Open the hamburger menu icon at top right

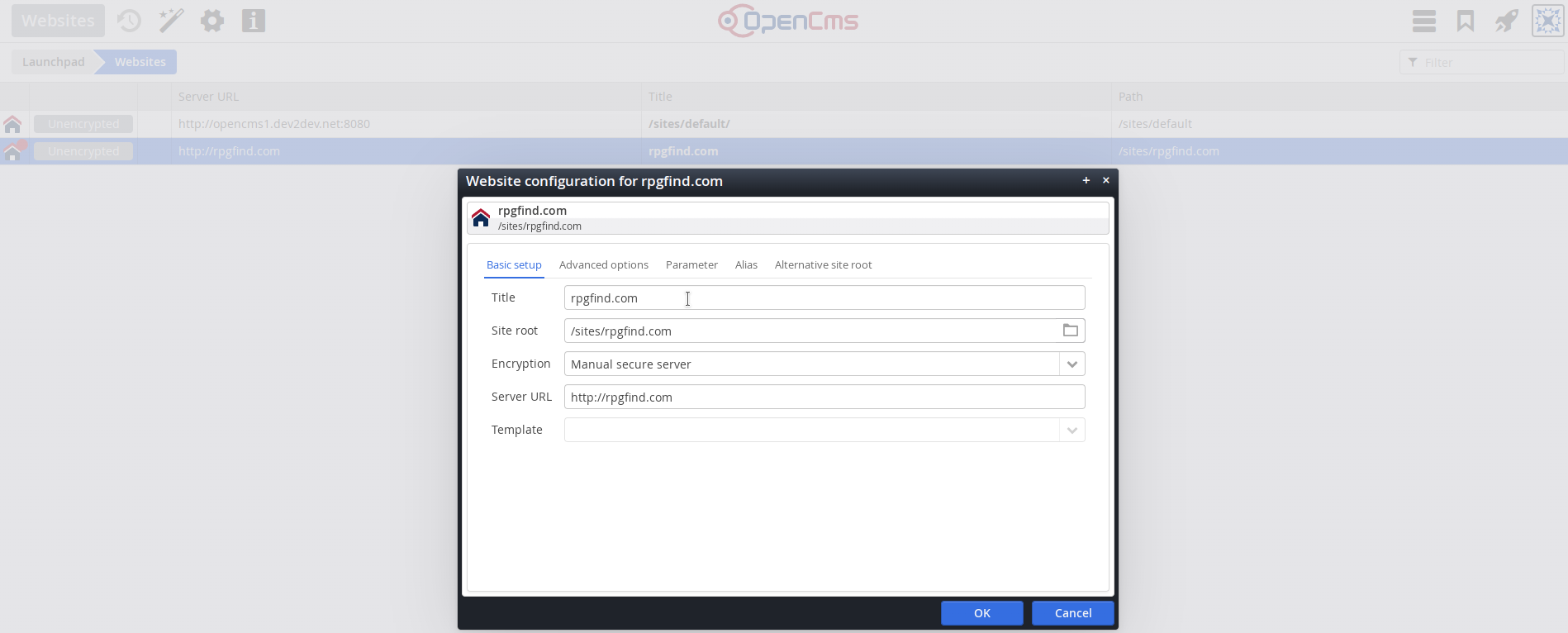tap(1423, 21)
